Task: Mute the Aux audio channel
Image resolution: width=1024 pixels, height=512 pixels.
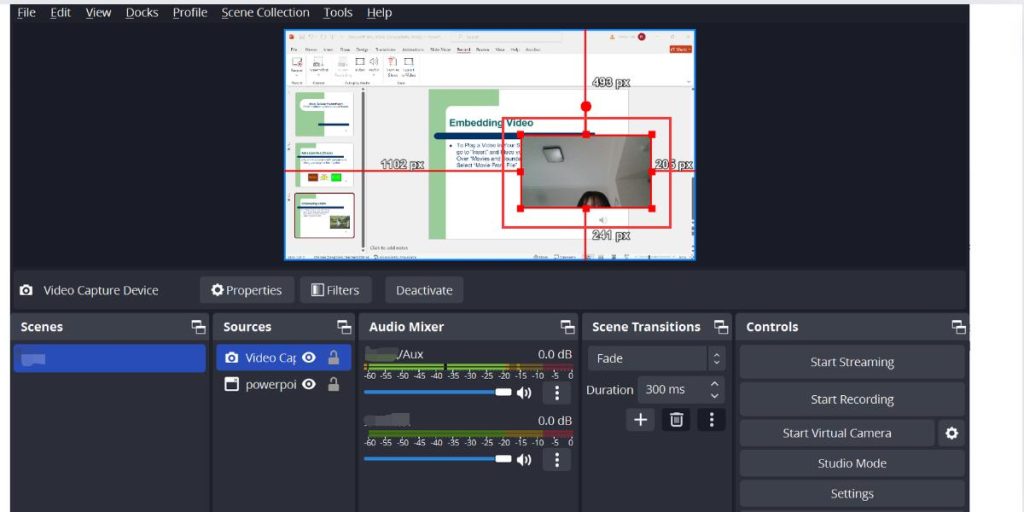Action: click(x=524, y=392)
